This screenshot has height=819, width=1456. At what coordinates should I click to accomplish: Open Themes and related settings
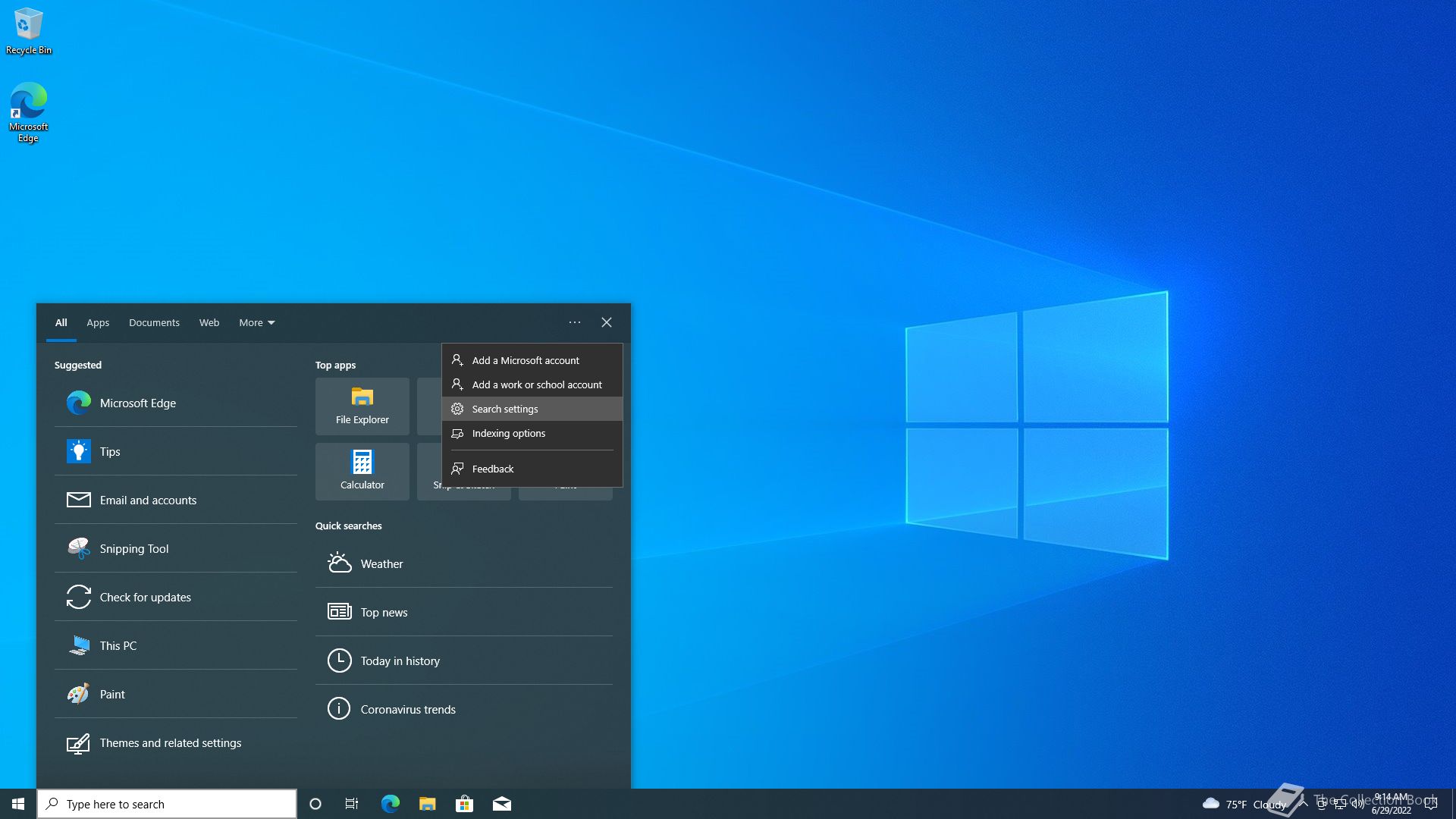click(x=176, y=742)
